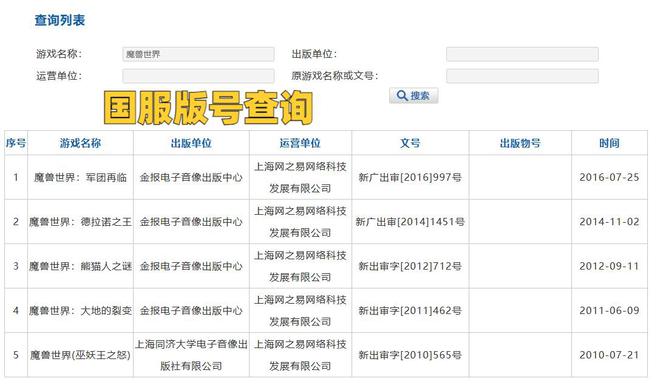Screen dimensions: 660x384
Task: Click the operator cell in the 熊猫人之谜 row
Action: (x=300, y=266)
